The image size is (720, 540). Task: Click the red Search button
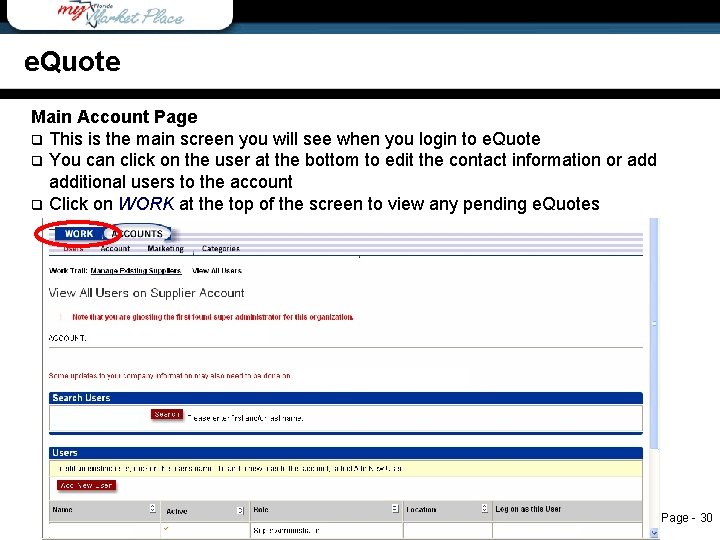click(167, 415)
